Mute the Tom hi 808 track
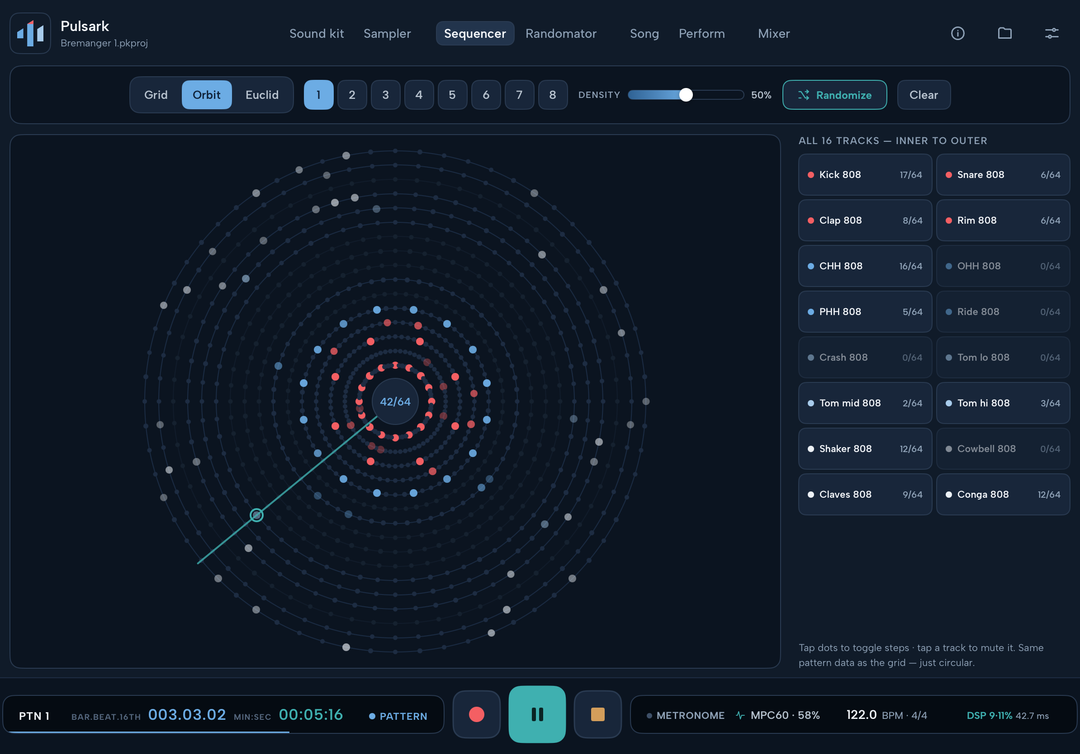The height and width of the screenshot is (754, 1080). (x=1003, y=403)
